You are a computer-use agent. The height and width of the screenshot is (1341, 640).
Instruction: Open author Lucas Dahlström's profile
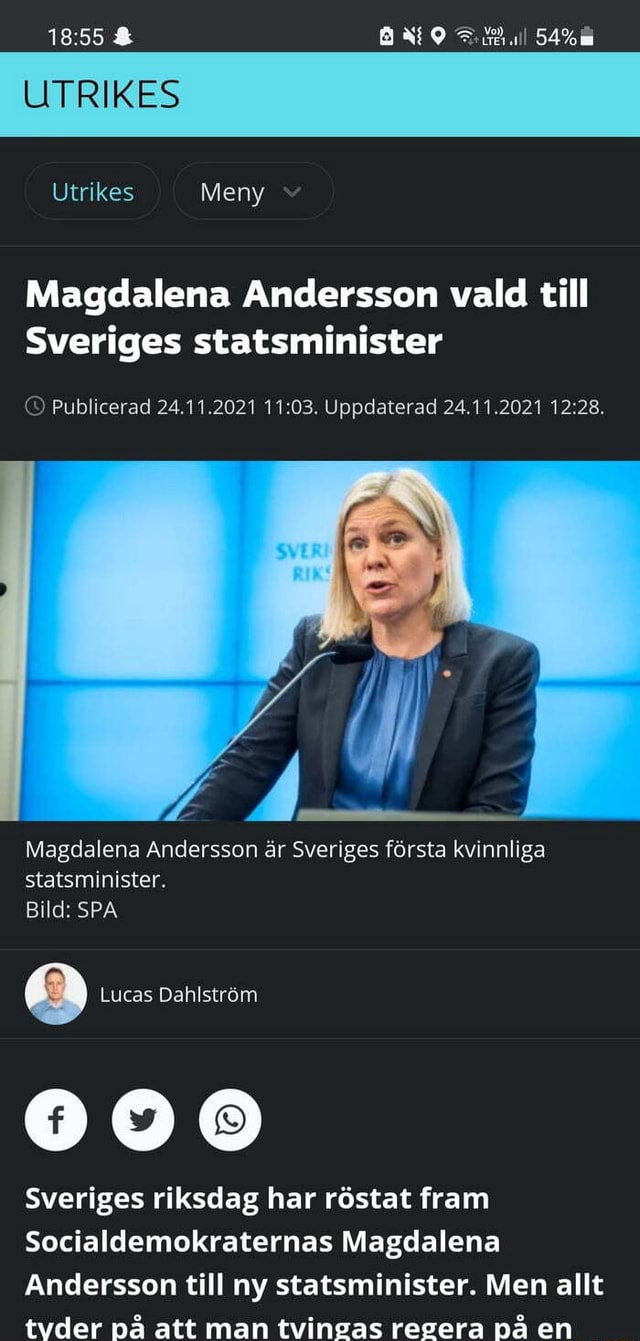pos(179,994)
